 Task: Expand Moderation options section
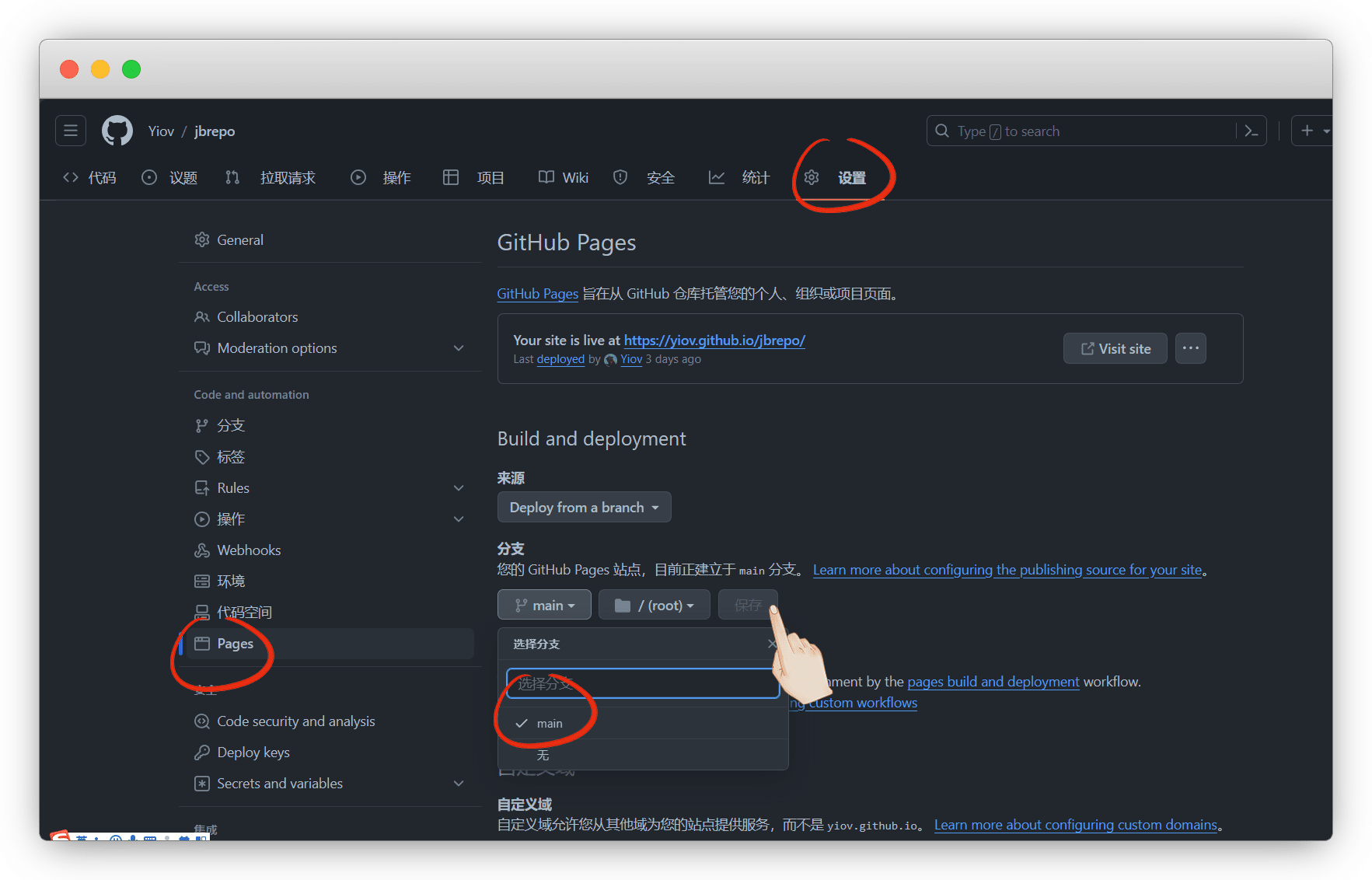(x=459, y=348)
